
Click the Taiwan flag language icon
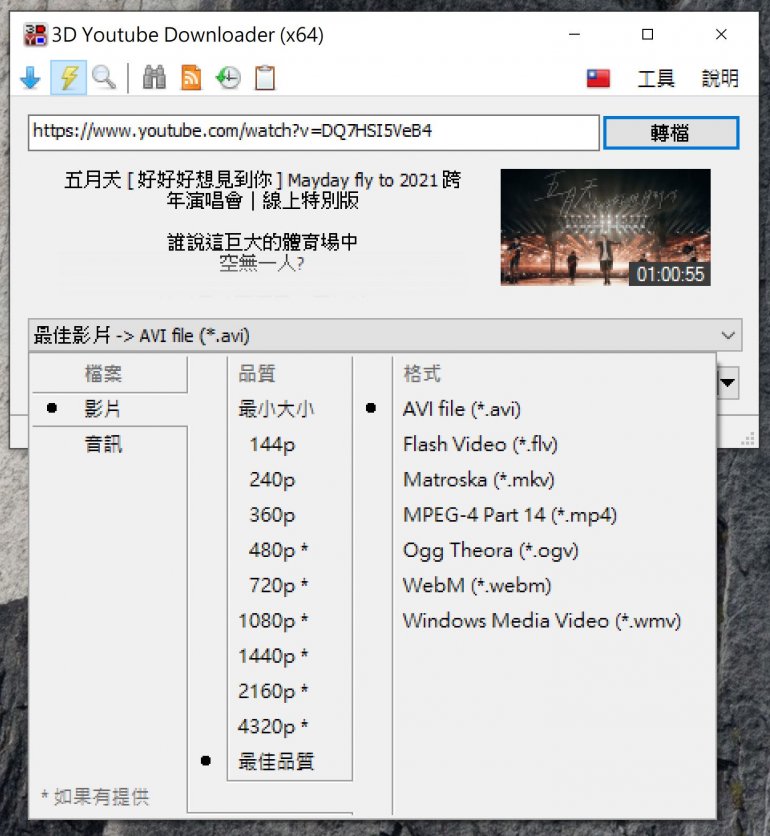[x=598, y=78]
